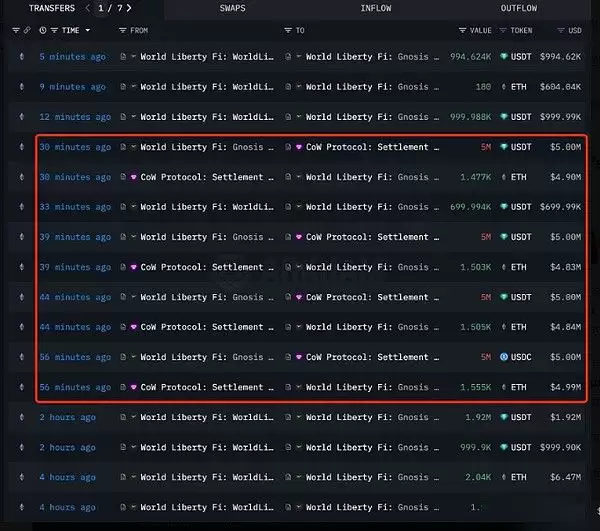Go to the next transfers page arrow
This screenshot has width=600, height=531.
[x=129, y=8]
